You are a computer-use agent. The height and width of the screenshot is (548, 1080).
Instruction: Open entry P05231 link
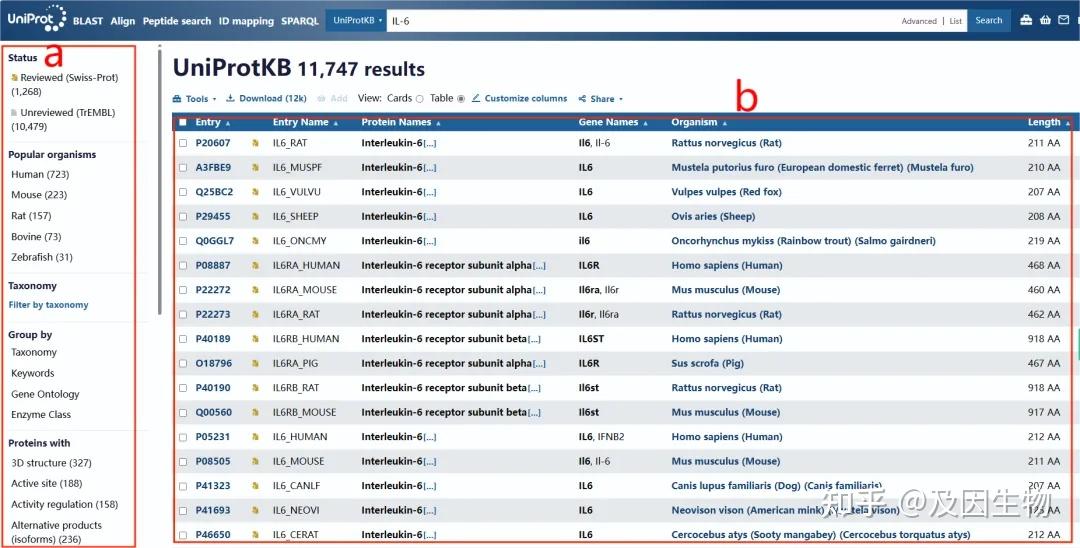click(x=213, y=436)
